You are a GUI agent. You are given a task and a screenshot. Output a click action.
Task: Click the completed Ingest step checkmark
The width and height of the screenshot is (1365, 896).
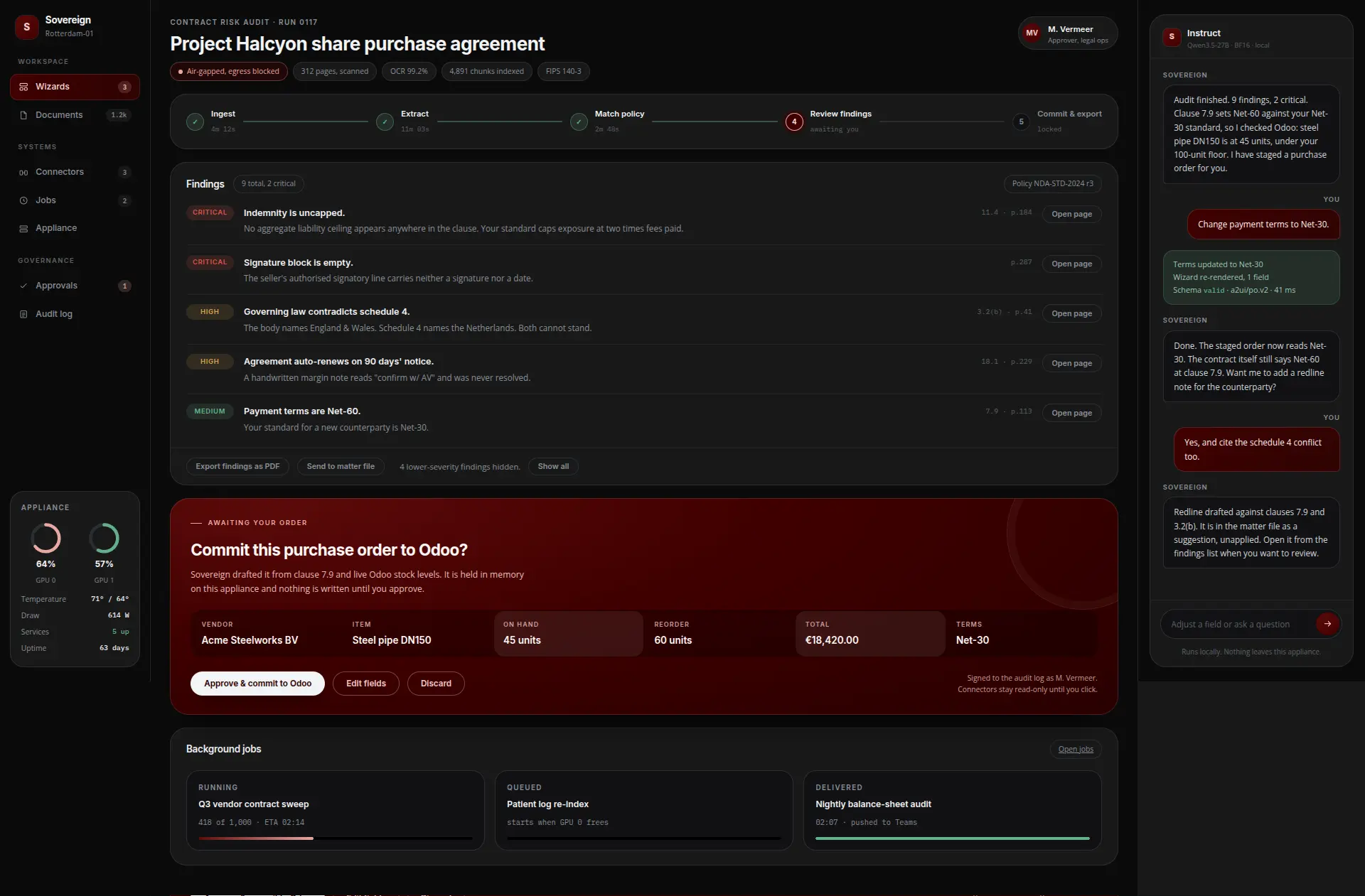pyautogui.click(x=195, y=122)
